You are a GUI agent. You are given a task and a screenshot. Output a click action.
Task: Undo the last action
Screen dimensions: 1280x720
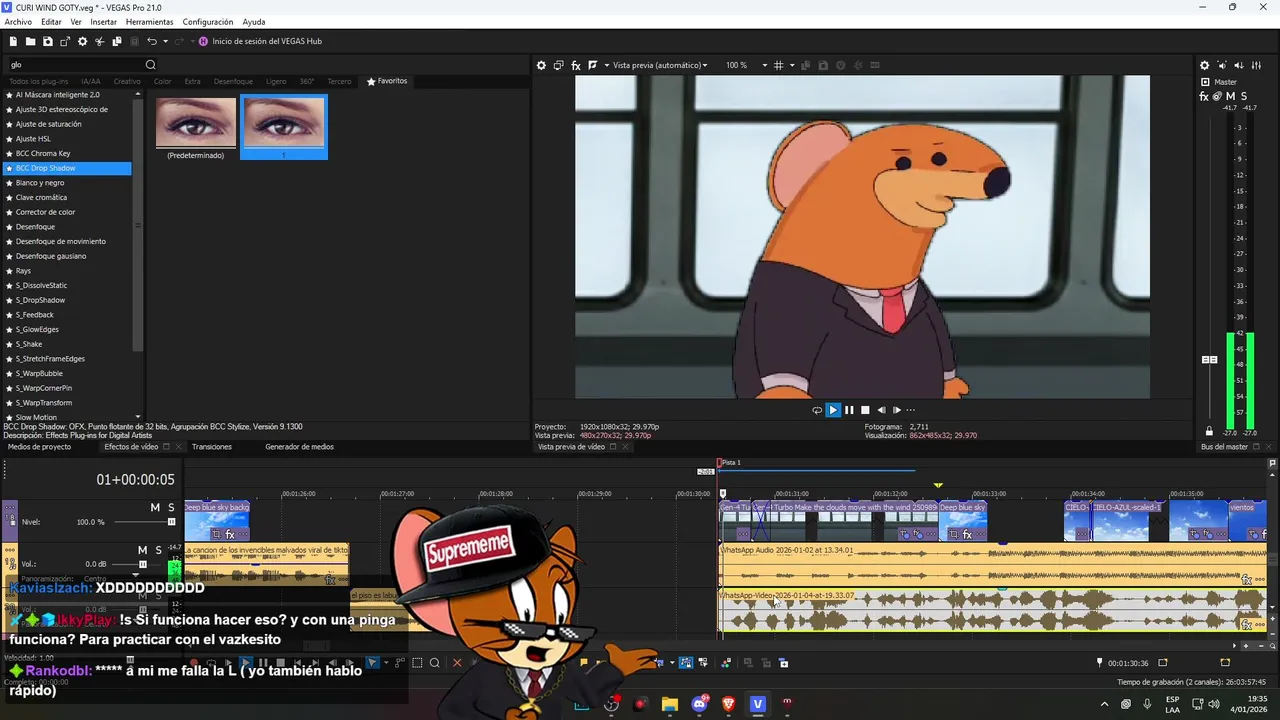click(x=152, y=41)
